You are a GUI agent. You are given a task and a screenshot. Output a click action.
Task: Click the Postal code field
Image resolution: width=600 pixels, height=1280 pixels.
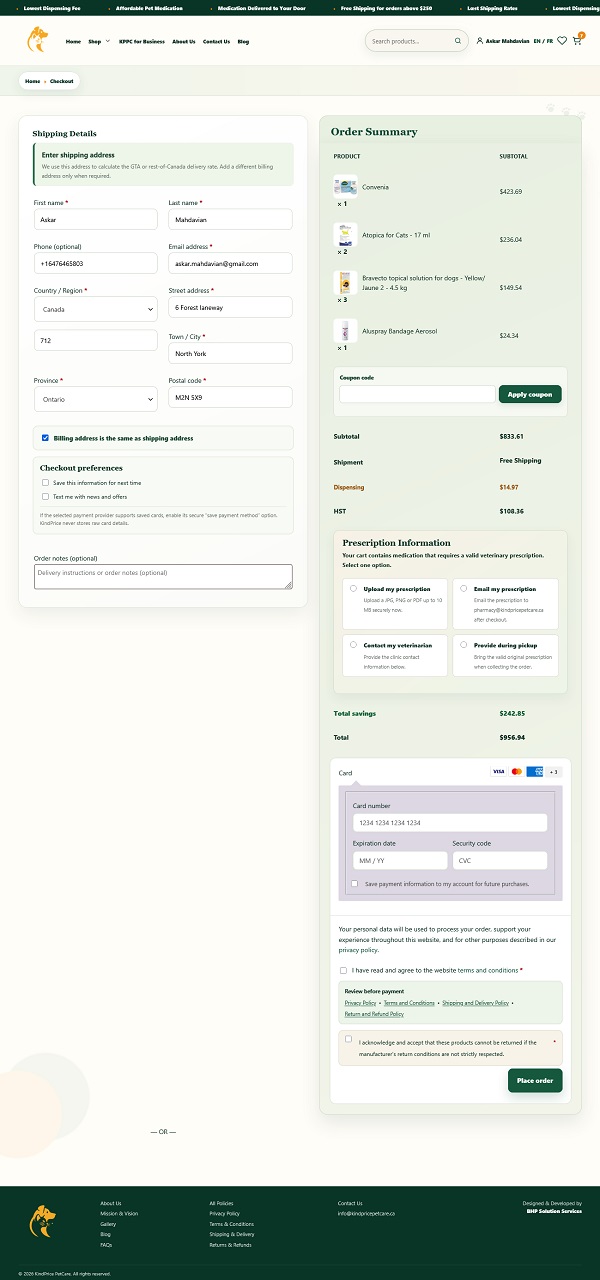[x=230, y=397]
